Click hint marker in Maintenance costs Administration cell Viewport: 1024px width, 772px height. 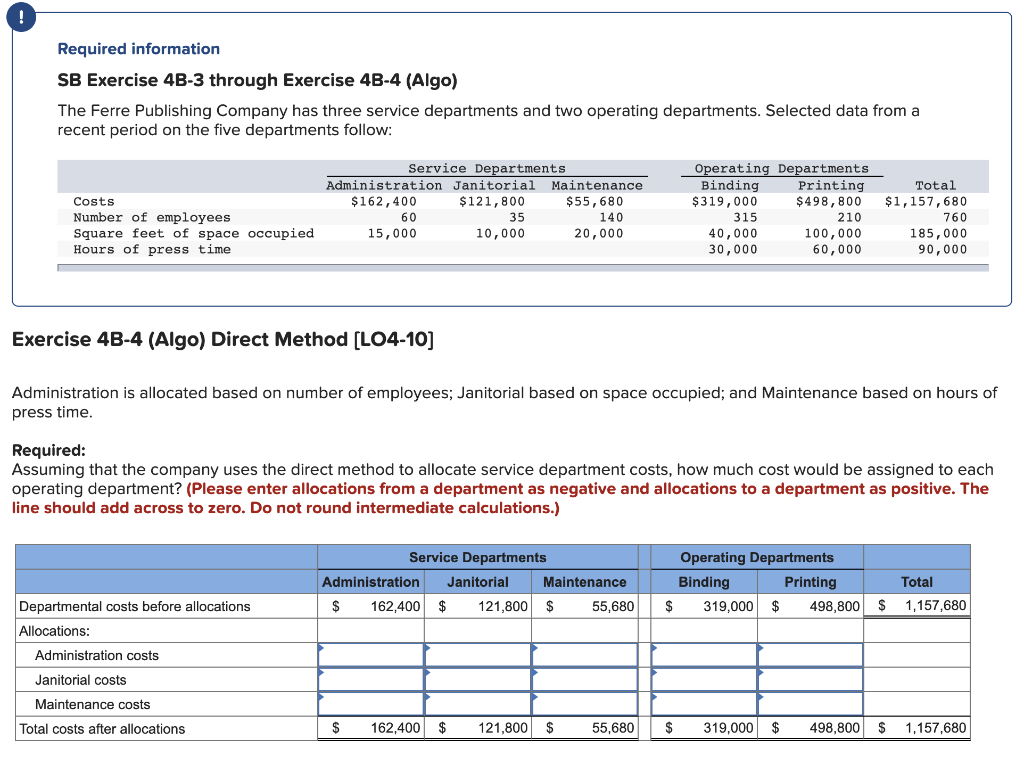tap(322, 699)
